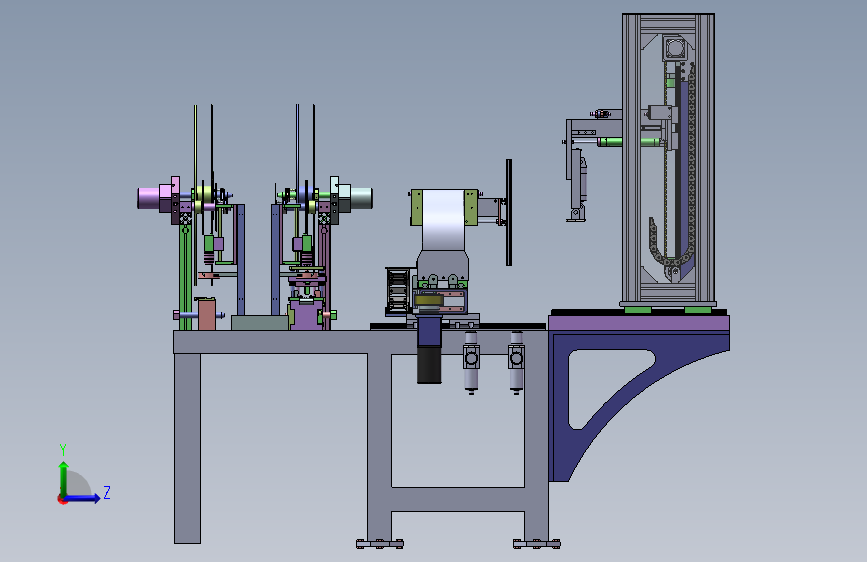This screenshot has width=867, height=562.
Task: Select the right air filter regulator under table
Action: click(x=516, y=362)
